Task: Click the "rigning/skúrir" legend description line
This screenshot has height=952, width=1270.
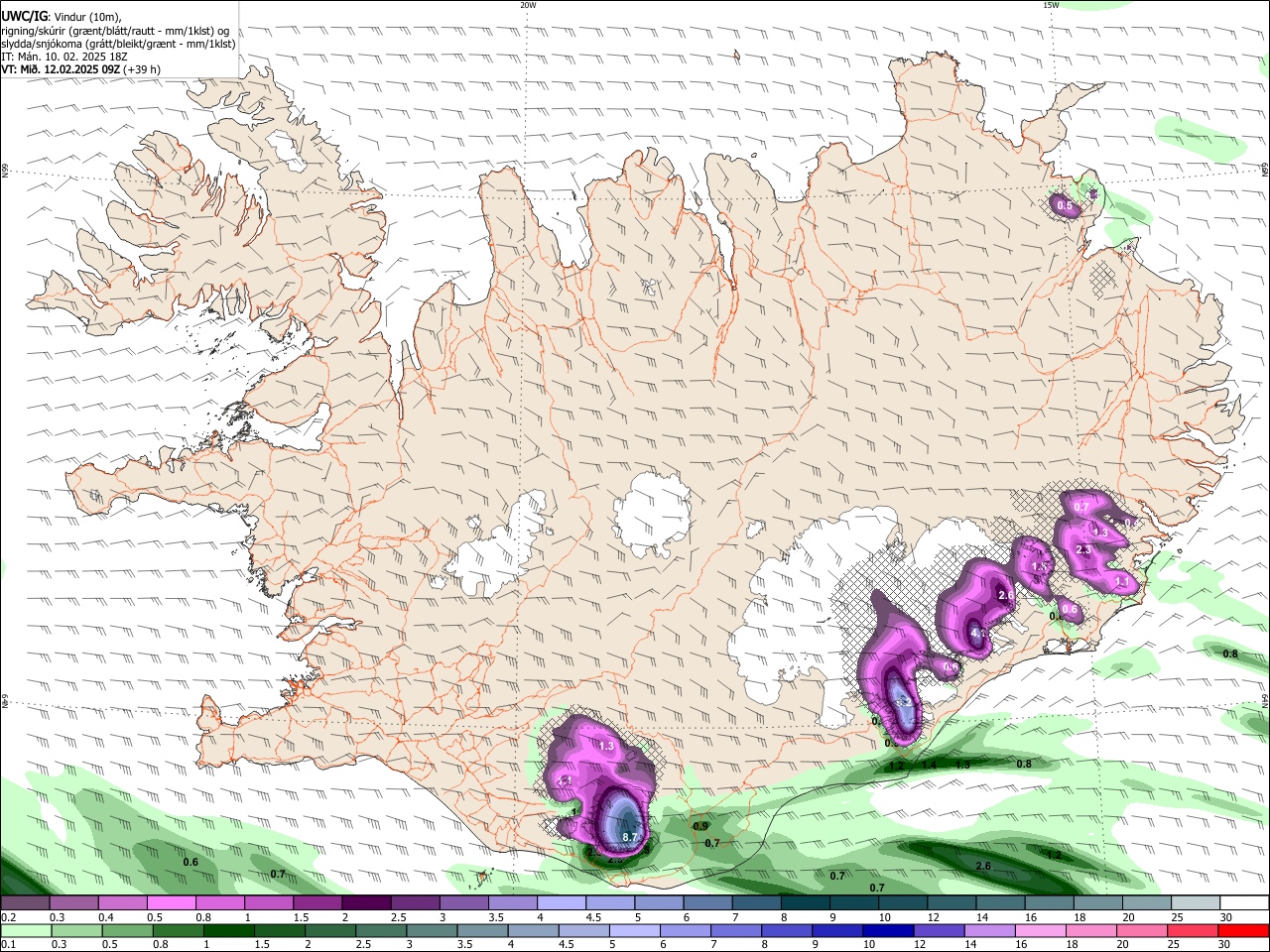Action: click(x=115, y=31)
